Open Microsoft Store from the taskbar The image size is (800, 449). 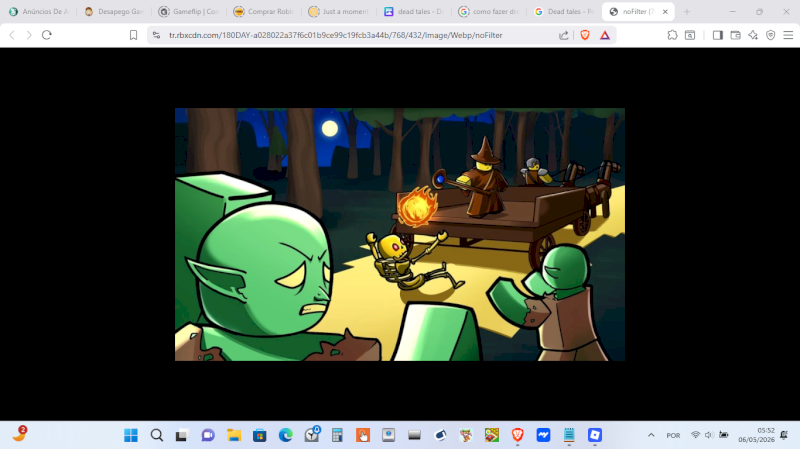pyautogui.click(x=260, y=435)
